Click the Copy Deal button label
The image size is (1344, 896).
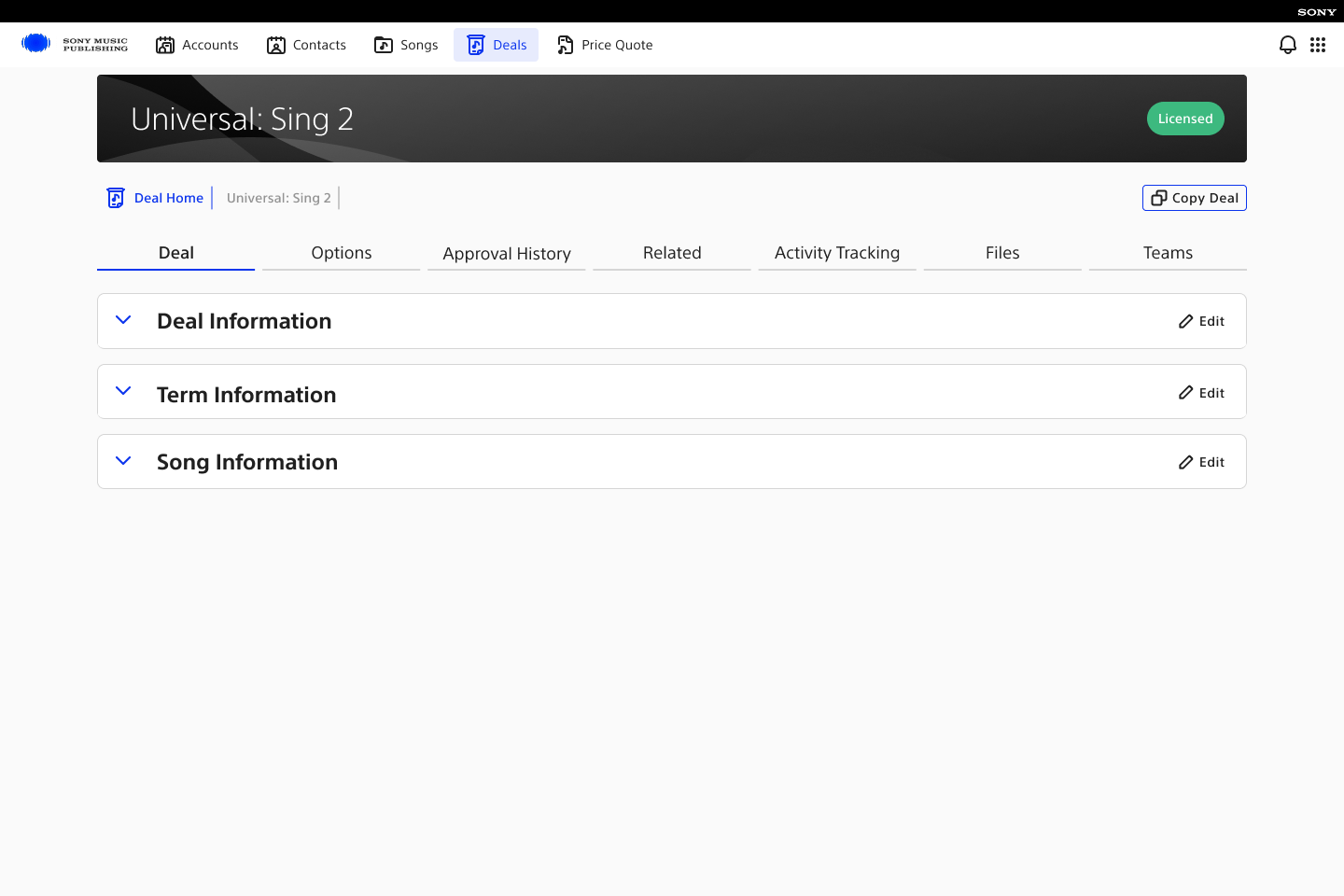coord(1205,198)
